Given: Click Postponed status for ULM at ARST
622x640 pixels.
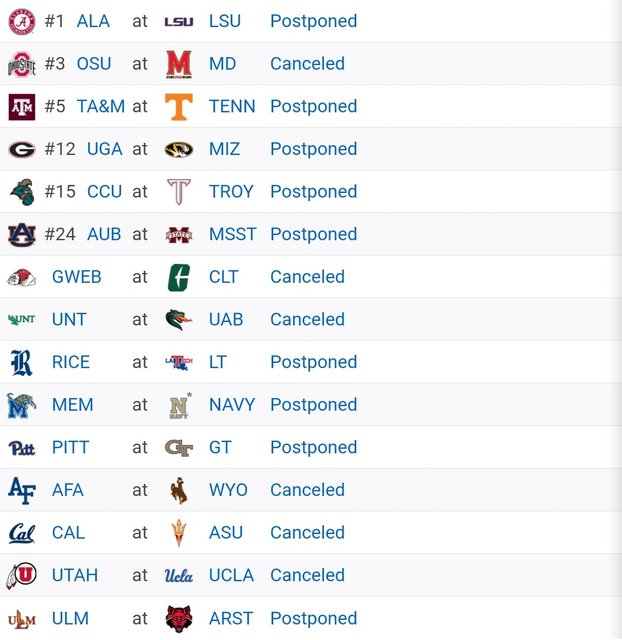Looking at the screenshot, I should click(313, 618).
